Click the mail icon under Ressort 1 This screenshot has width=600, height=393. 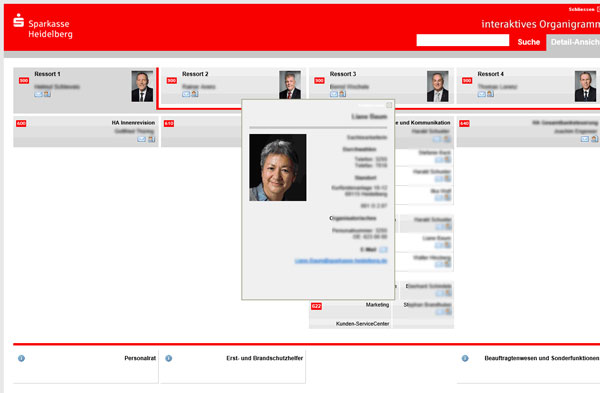(x=38, y=94)
